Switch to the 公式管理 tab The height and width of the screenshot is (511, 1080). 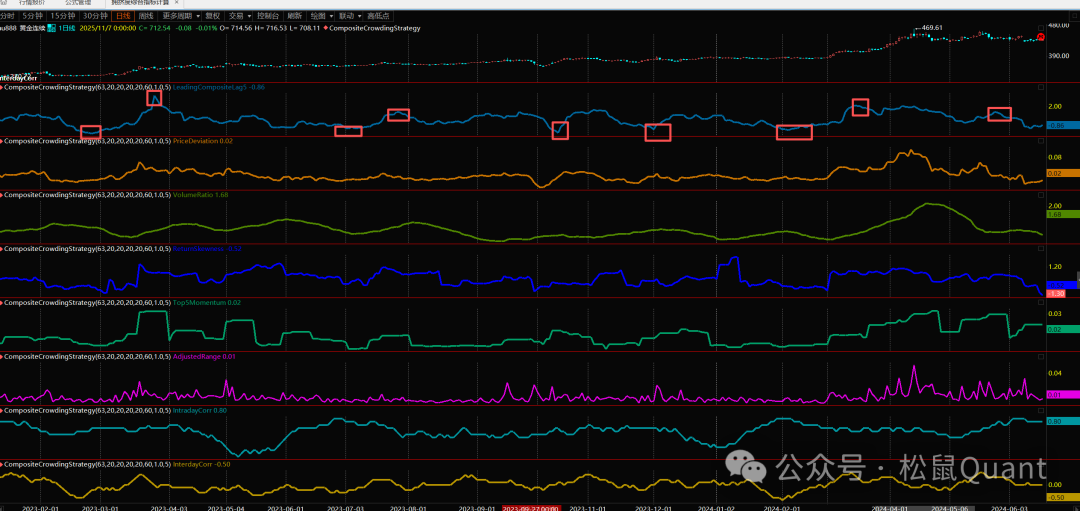coord(80,3)
